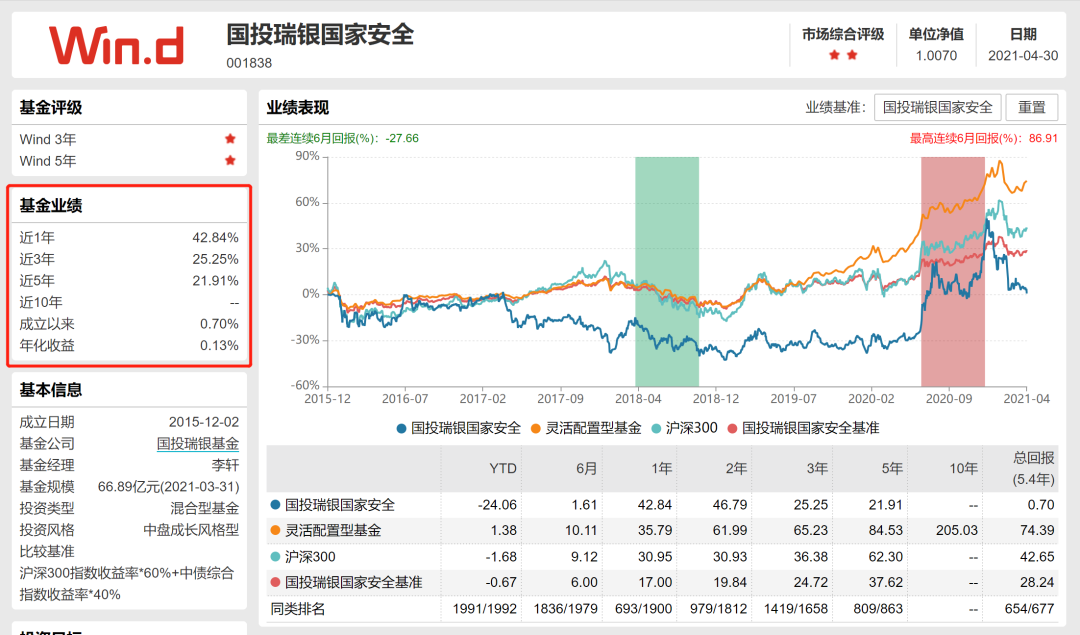Click 最差连续6月回报 label
The image size is (1080, 635).
(x=342, y=138)
